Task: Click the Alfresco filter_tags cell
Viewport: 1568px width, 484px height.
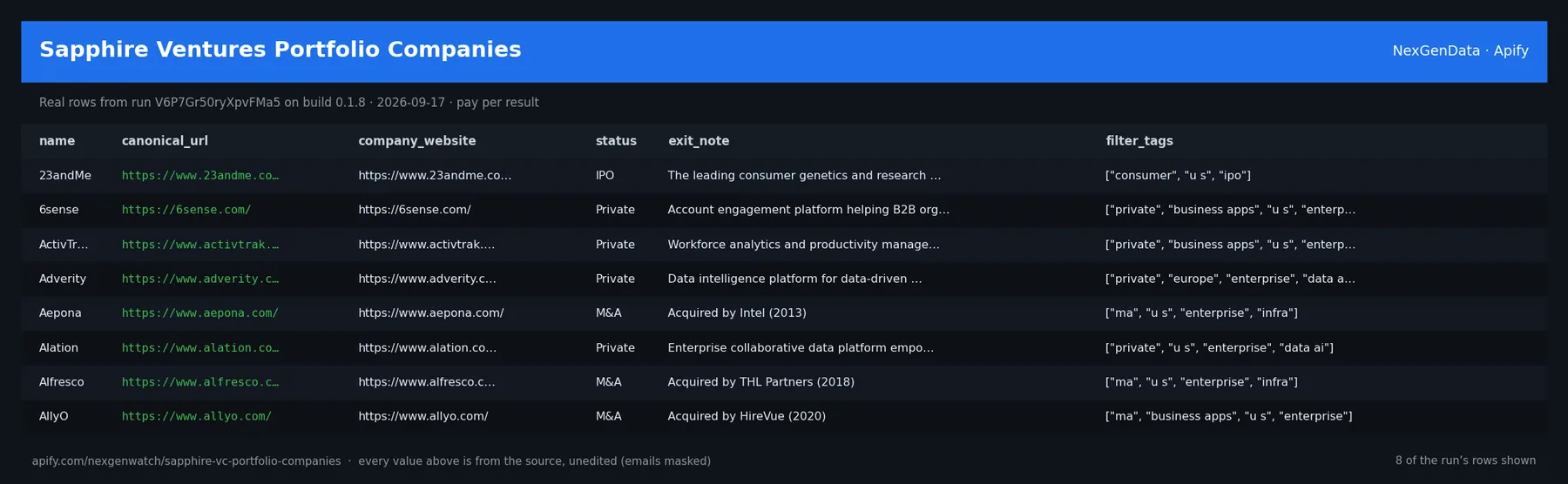Action: coord(1201,382)
